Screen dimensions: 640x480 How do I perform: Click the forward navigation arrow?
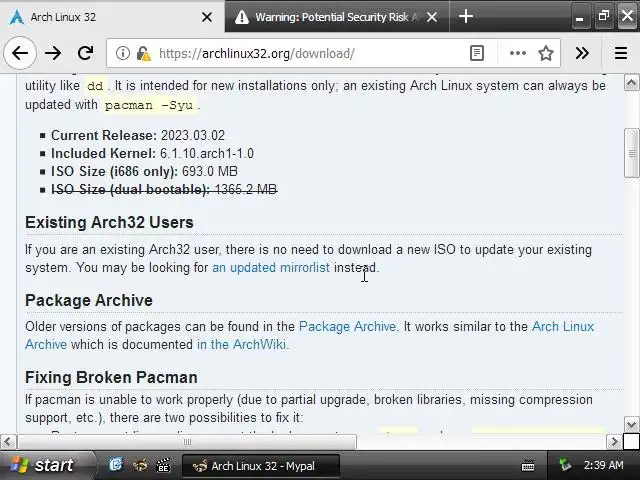53,54
